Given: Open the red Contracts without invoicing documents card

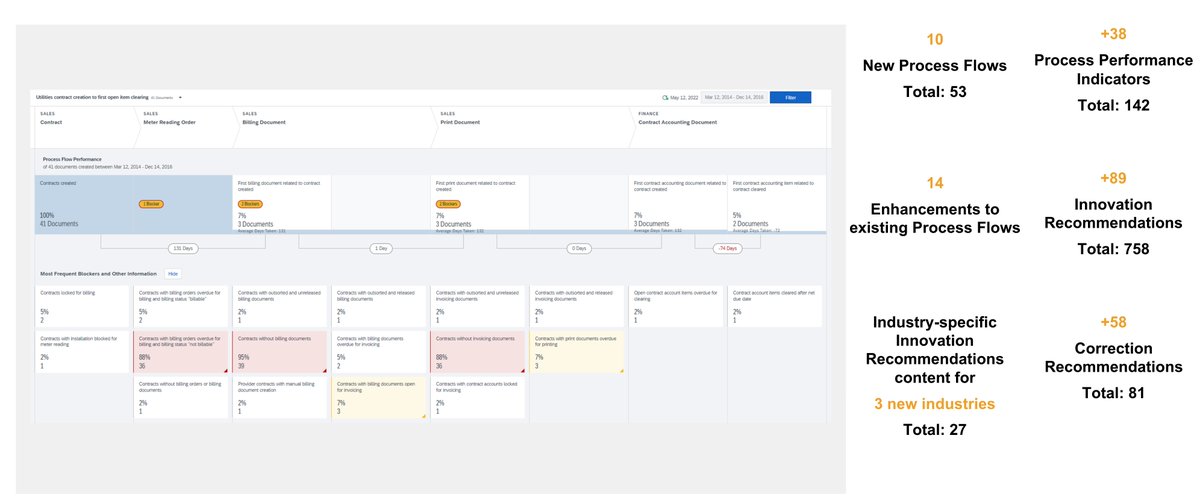Looking at the screenshot, I should coord(479,353).
